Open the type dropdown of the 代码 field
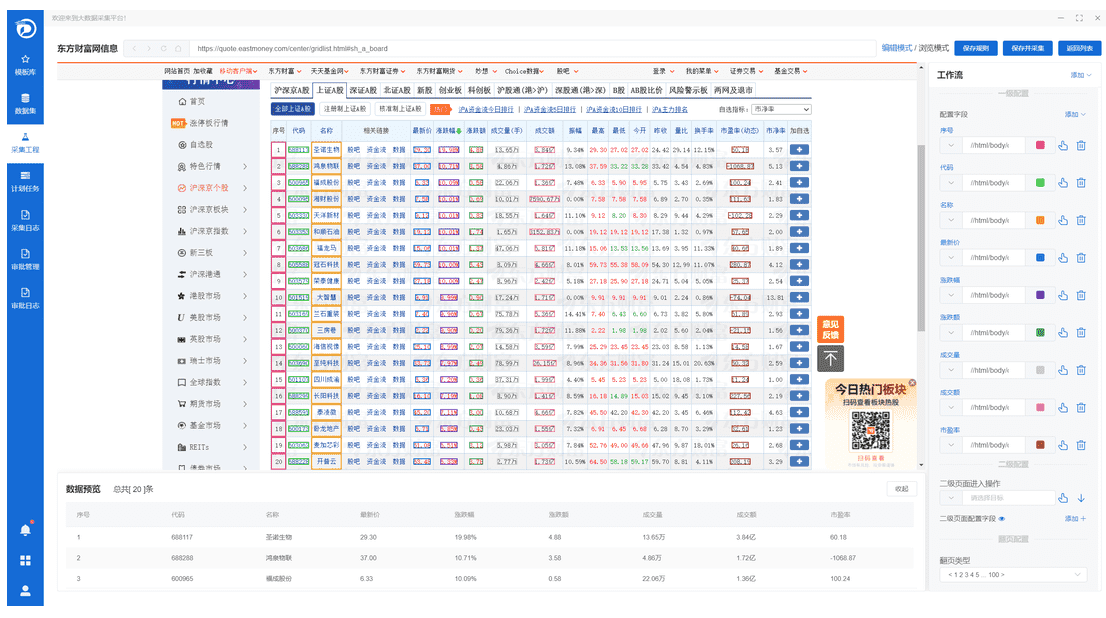Viewport: 1106px width, 618px height. [951, 183]
